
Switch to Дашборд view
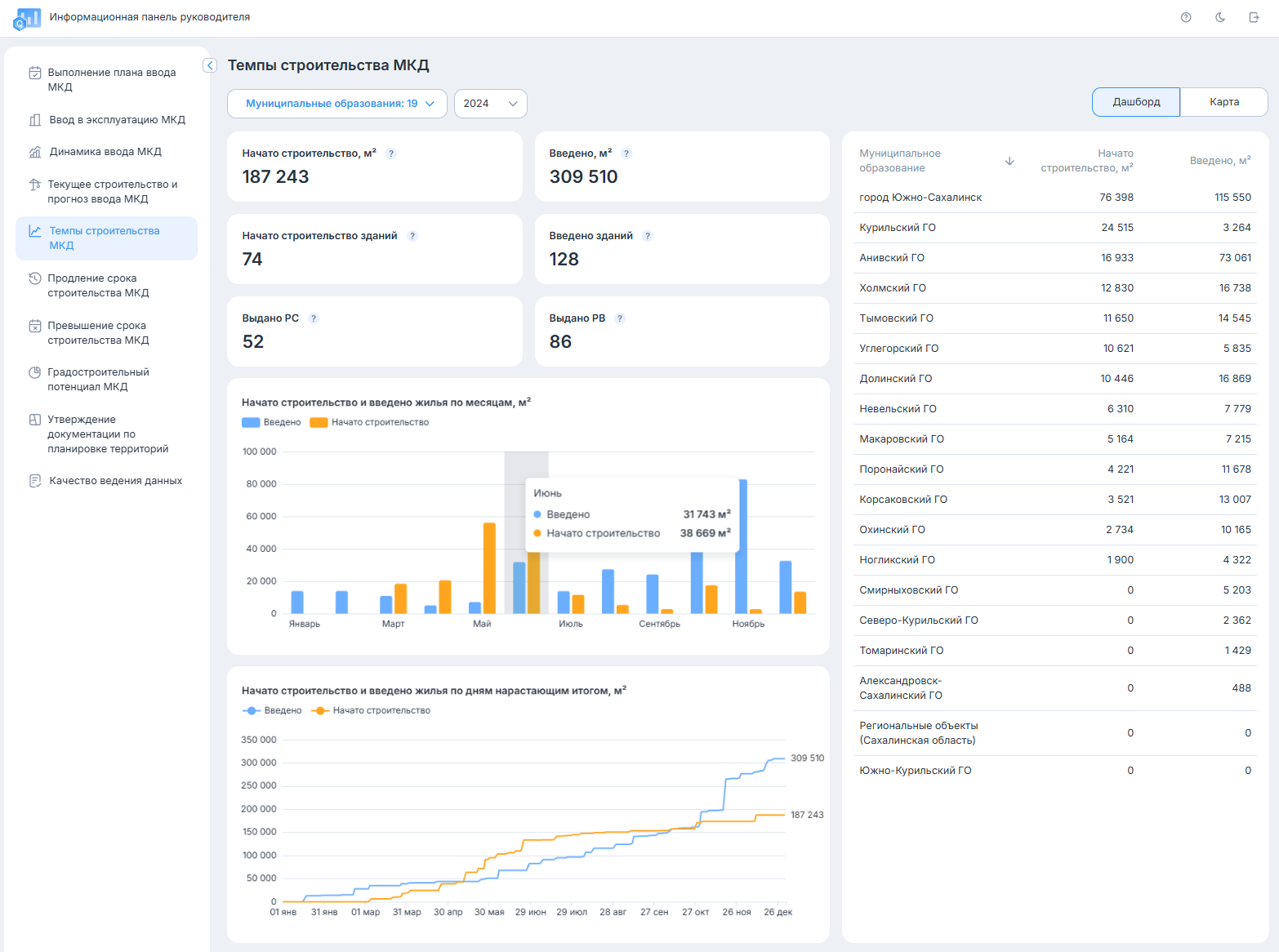(1136, 102)
